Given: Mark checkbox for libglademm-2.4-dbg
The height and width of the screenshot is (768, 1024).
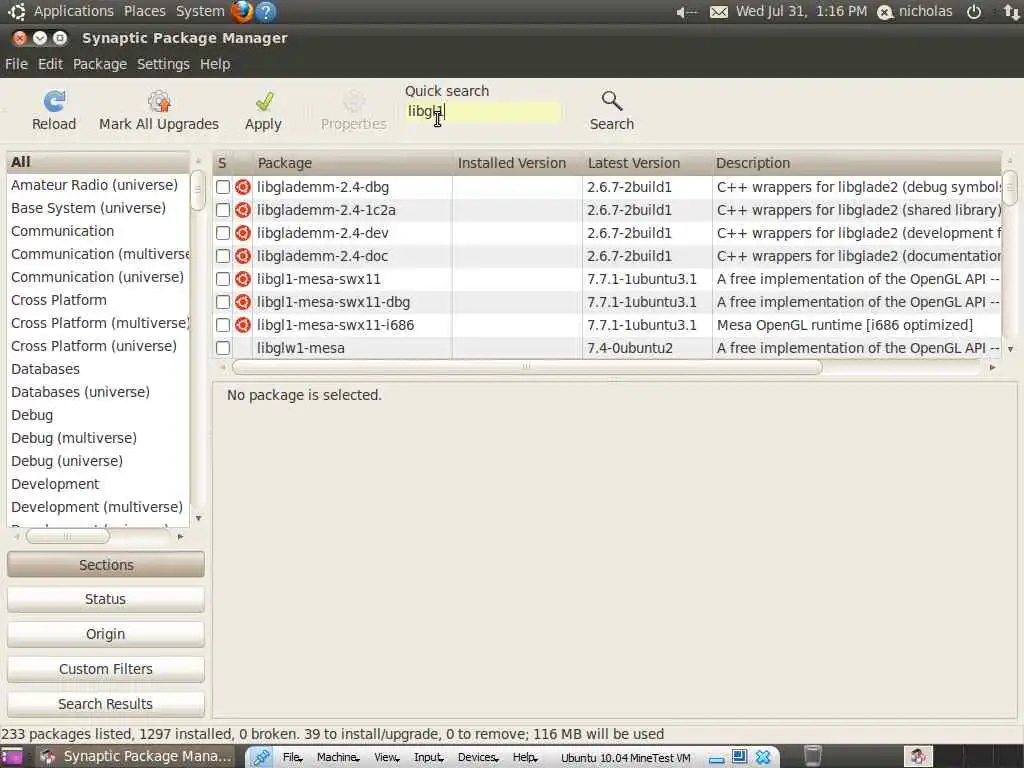Looking at the screenshot, I should click(x=223, y=187).
